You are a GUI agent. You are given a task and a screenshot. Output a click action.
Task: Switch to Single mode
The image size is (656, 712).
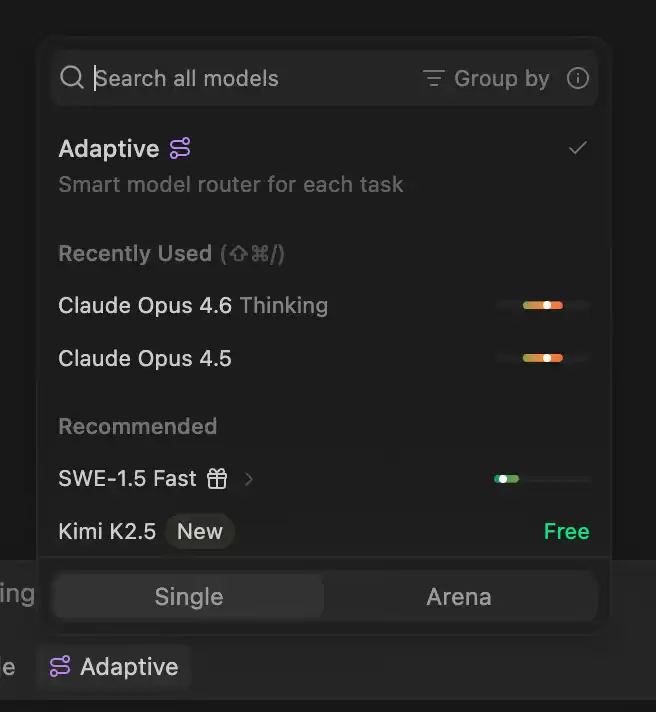pyautogui.click(x=188, y=596)
